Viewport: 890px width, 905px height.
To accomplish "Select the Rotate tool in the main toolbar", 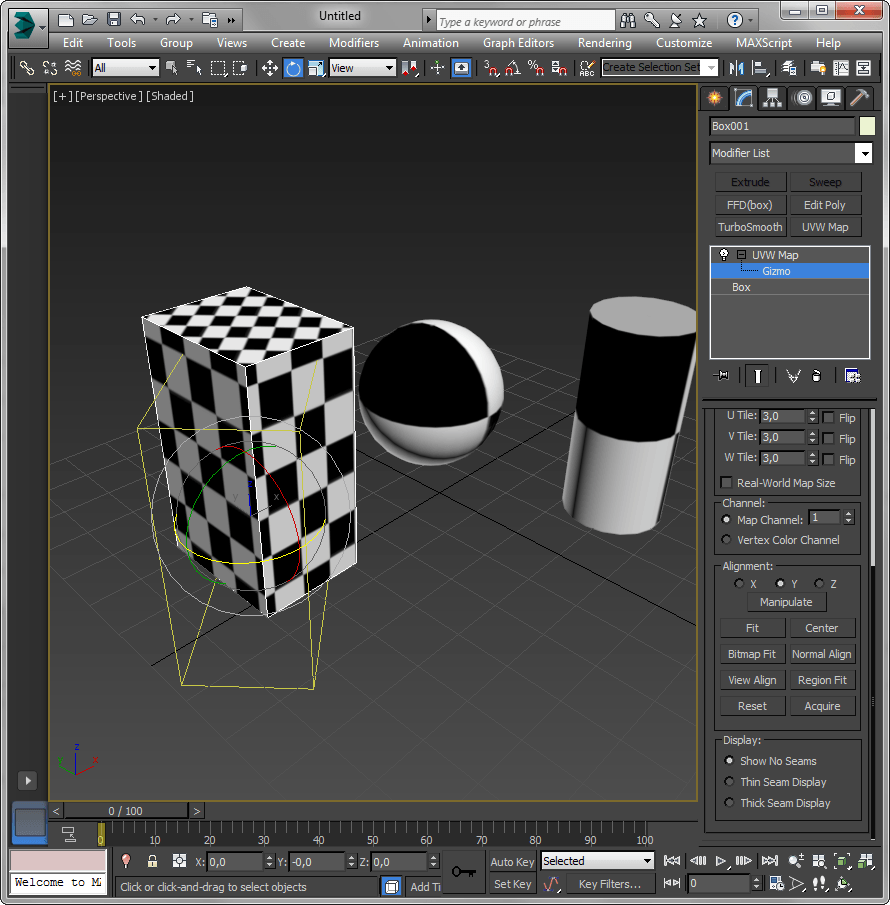I will point(293,68).
